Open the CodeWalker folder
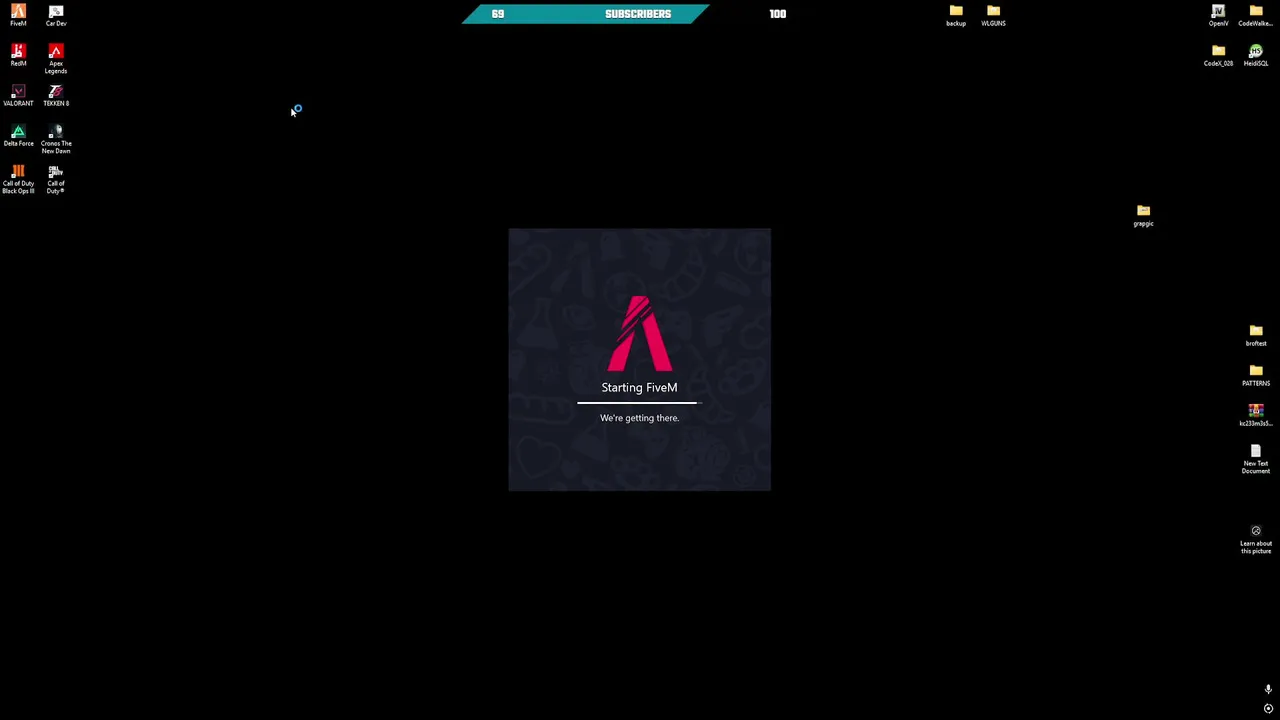Screen dimensions: 1280x720 (1256, 15)
